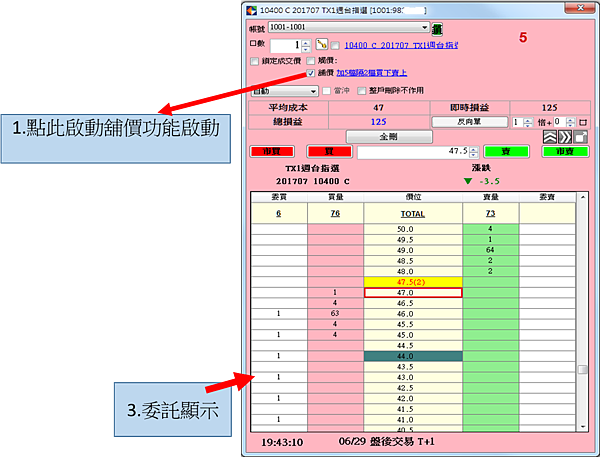Click the 賣量 column header

click(x=491, y=197)
